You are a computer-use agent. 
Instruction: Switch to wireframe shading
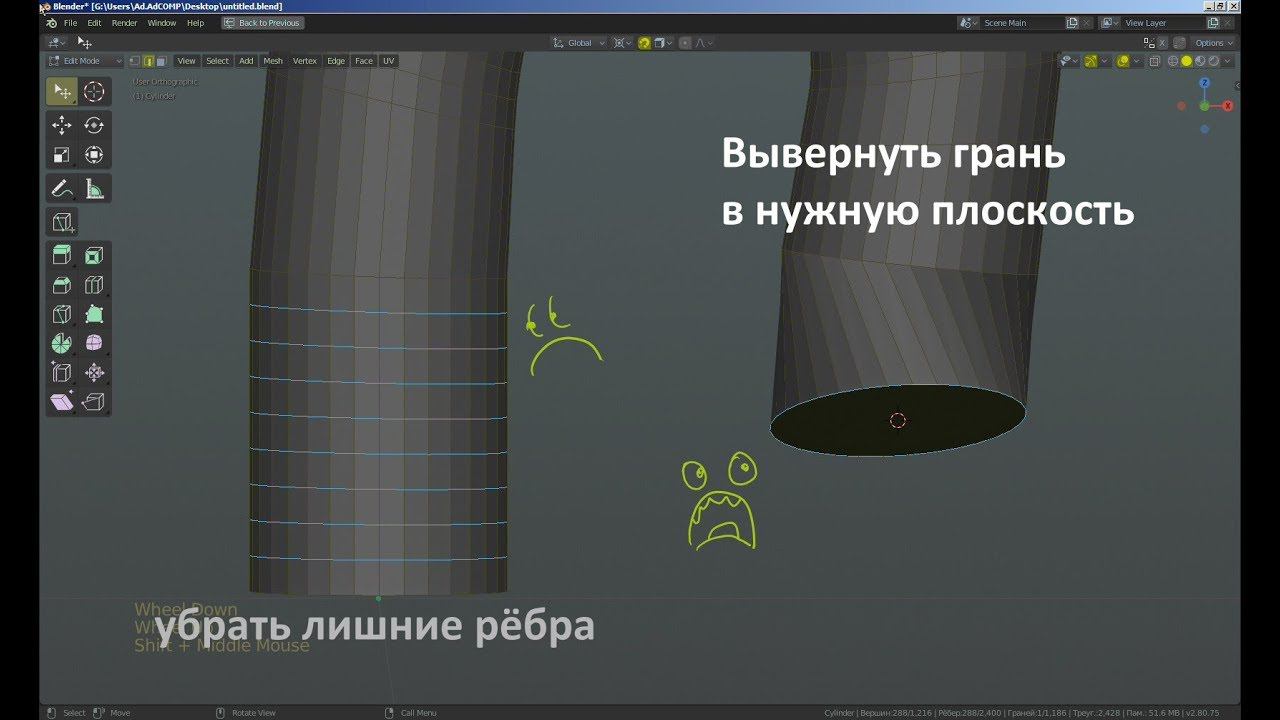[1173, 61]
